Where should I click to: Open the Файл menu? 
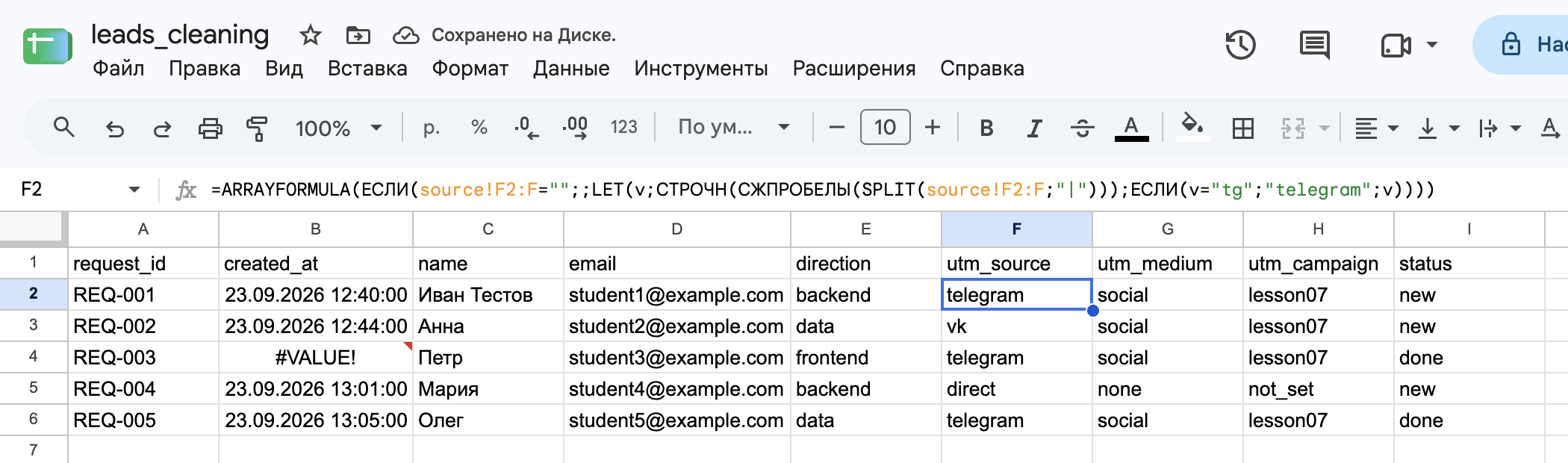[x=118, y=69]
